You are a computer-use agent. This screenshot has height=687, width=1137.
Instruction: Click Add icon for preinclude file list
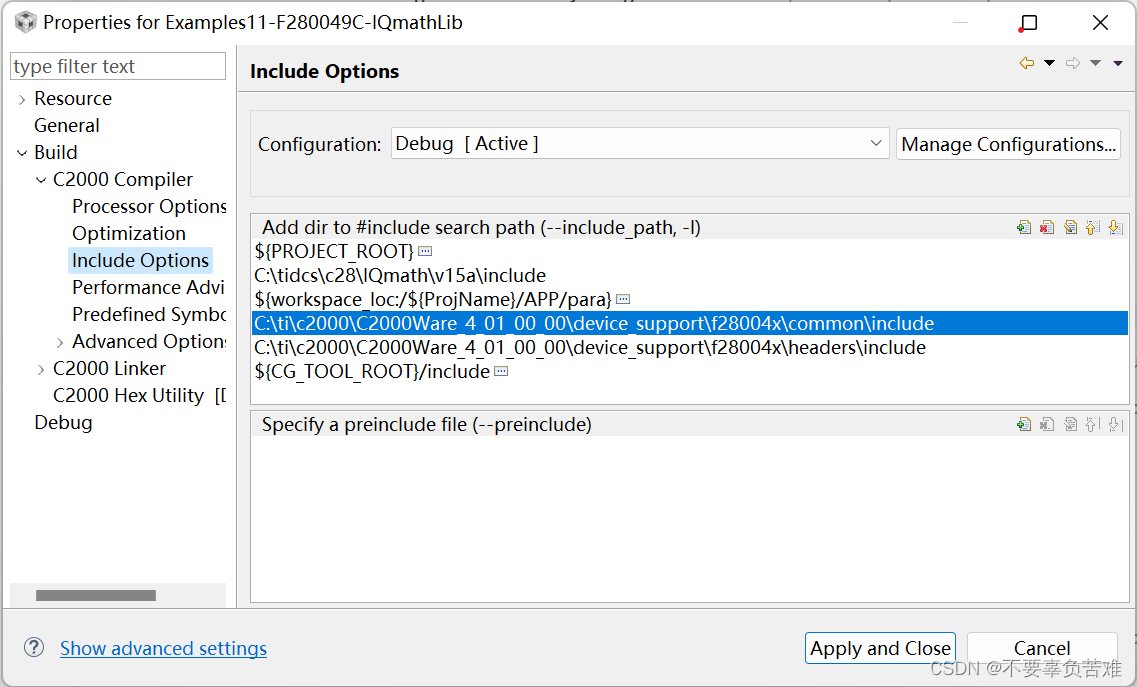coord(1024,425)
